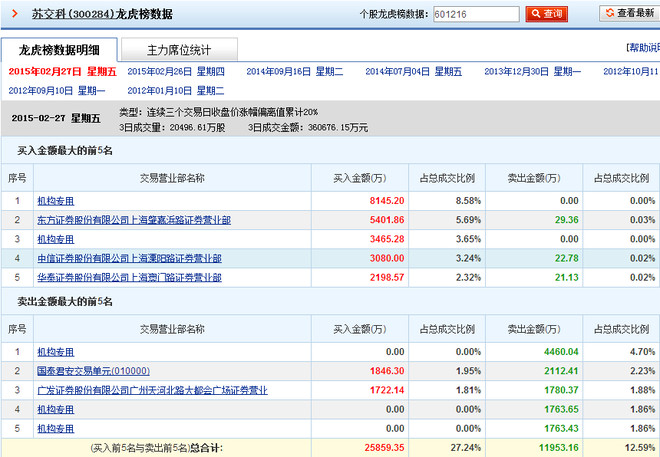Image resolution: width=660 pixels, height=457 pixels.
Task: Focus the stock code field containing 601216
Action: point(476,14)
